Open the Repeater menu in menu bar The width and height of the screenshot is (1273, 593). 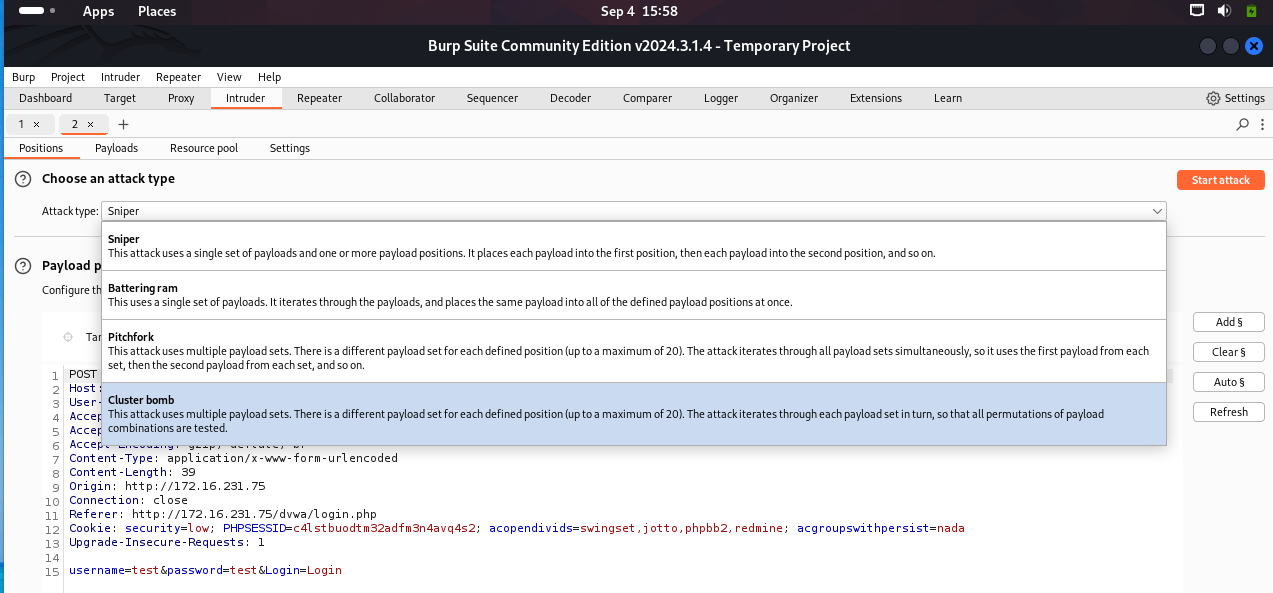(x=179, y=77)
